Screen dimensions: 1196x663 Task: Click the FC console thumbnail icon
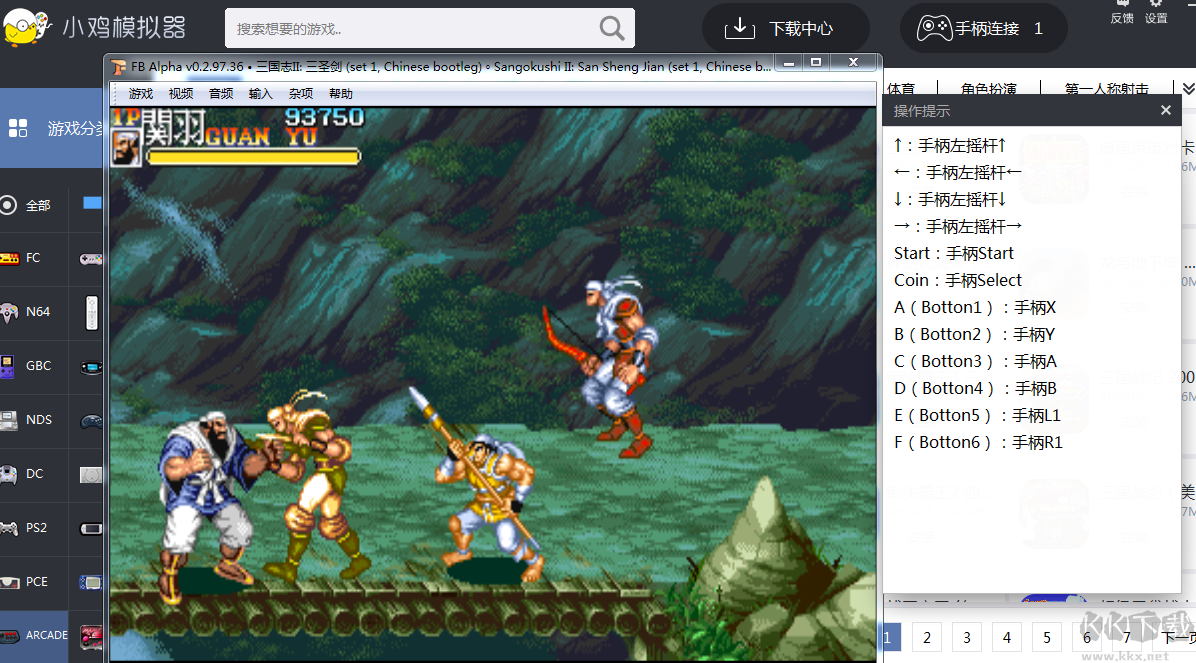tap(91, 259)
